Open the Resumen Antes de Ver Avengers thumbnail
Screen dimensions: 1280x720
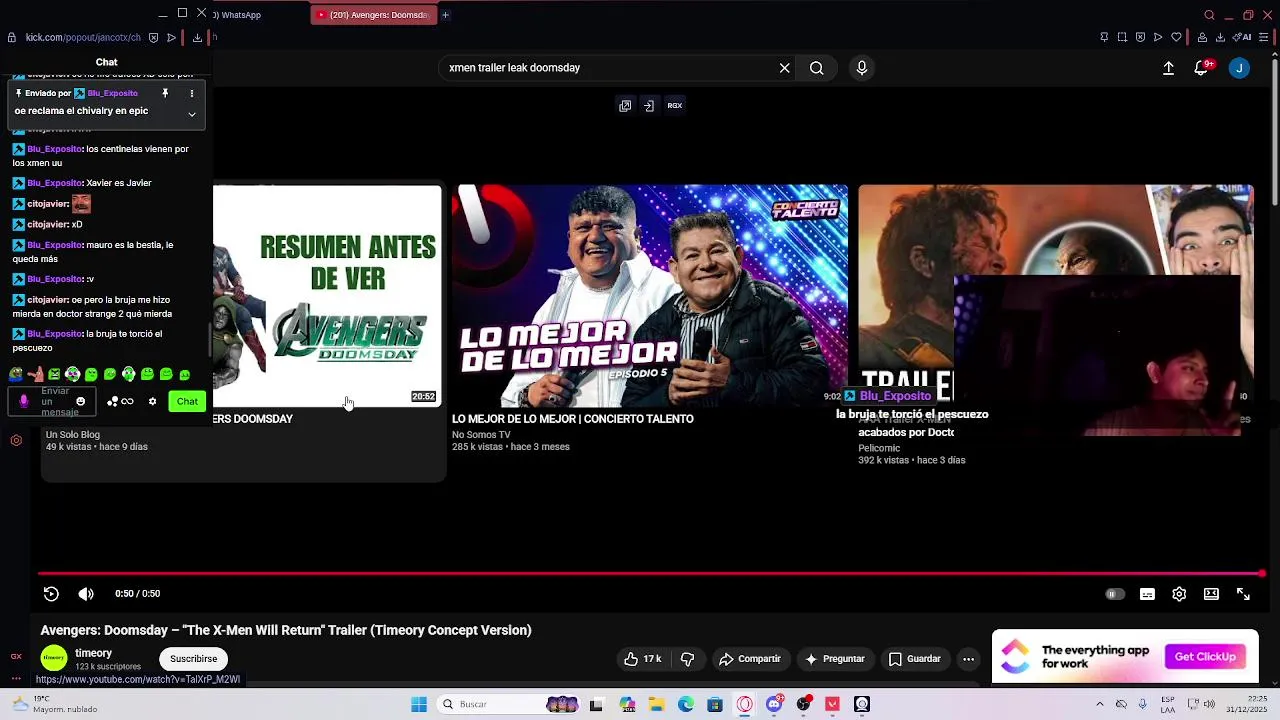(327, 295)
